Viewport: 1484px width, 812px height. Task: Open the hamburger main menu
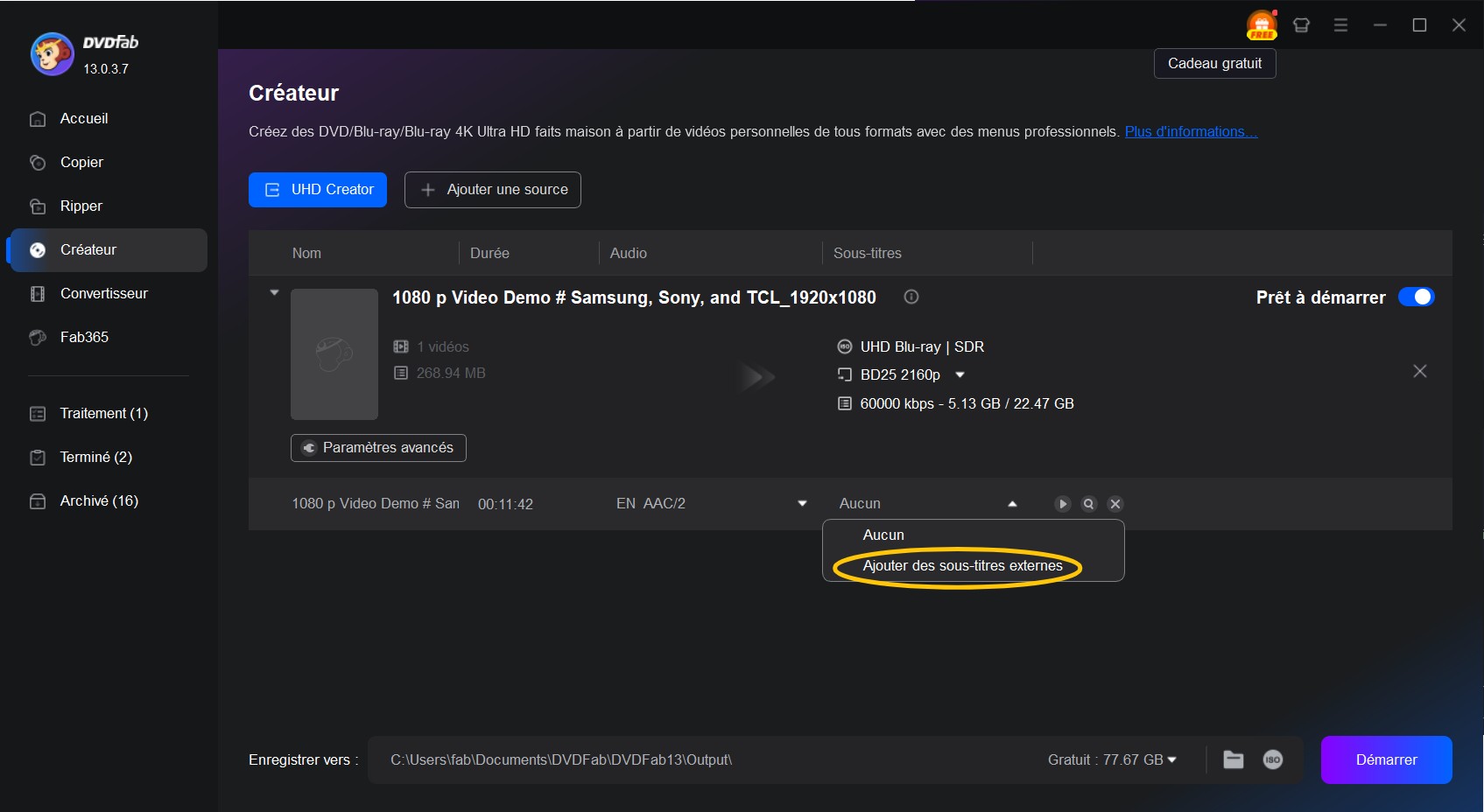point(1340,25)
